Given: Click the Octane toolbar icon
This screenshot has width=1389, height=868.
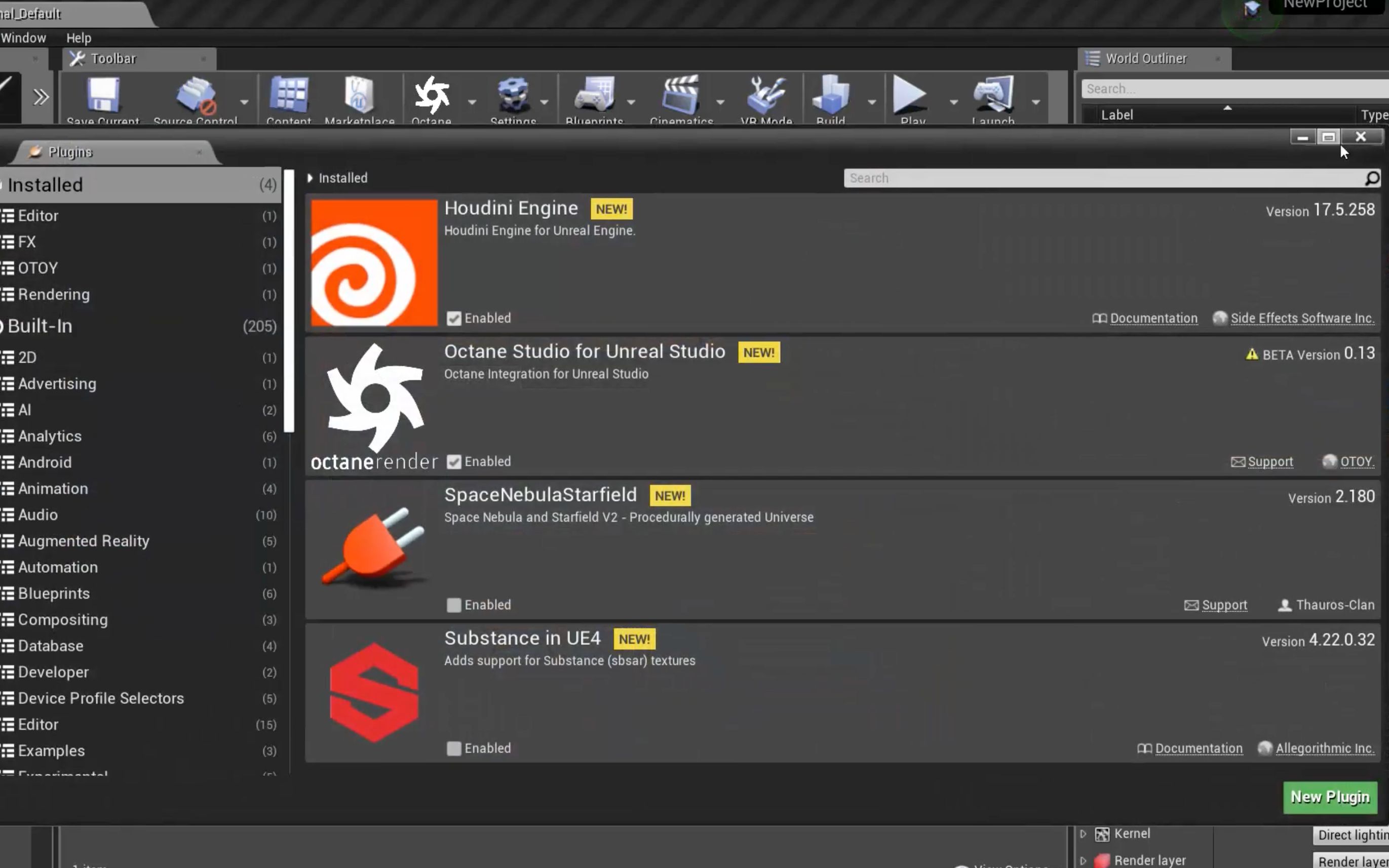Looking at the screenshot, I should pyautogui.click(x=432, y=95).
